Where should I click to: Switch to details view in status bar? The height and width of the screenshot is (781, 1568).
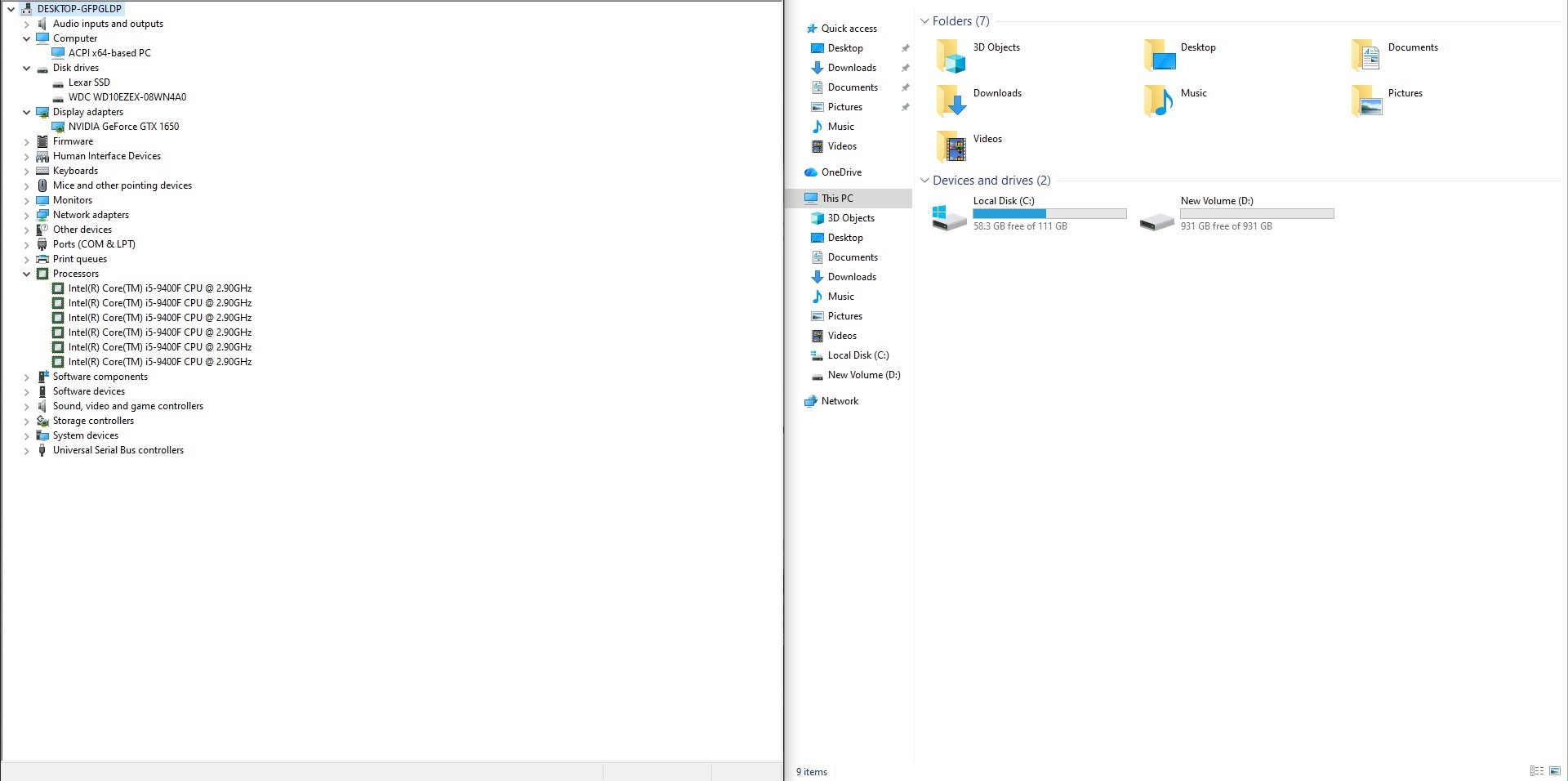pyautogui.click(x=1536, y=771)
